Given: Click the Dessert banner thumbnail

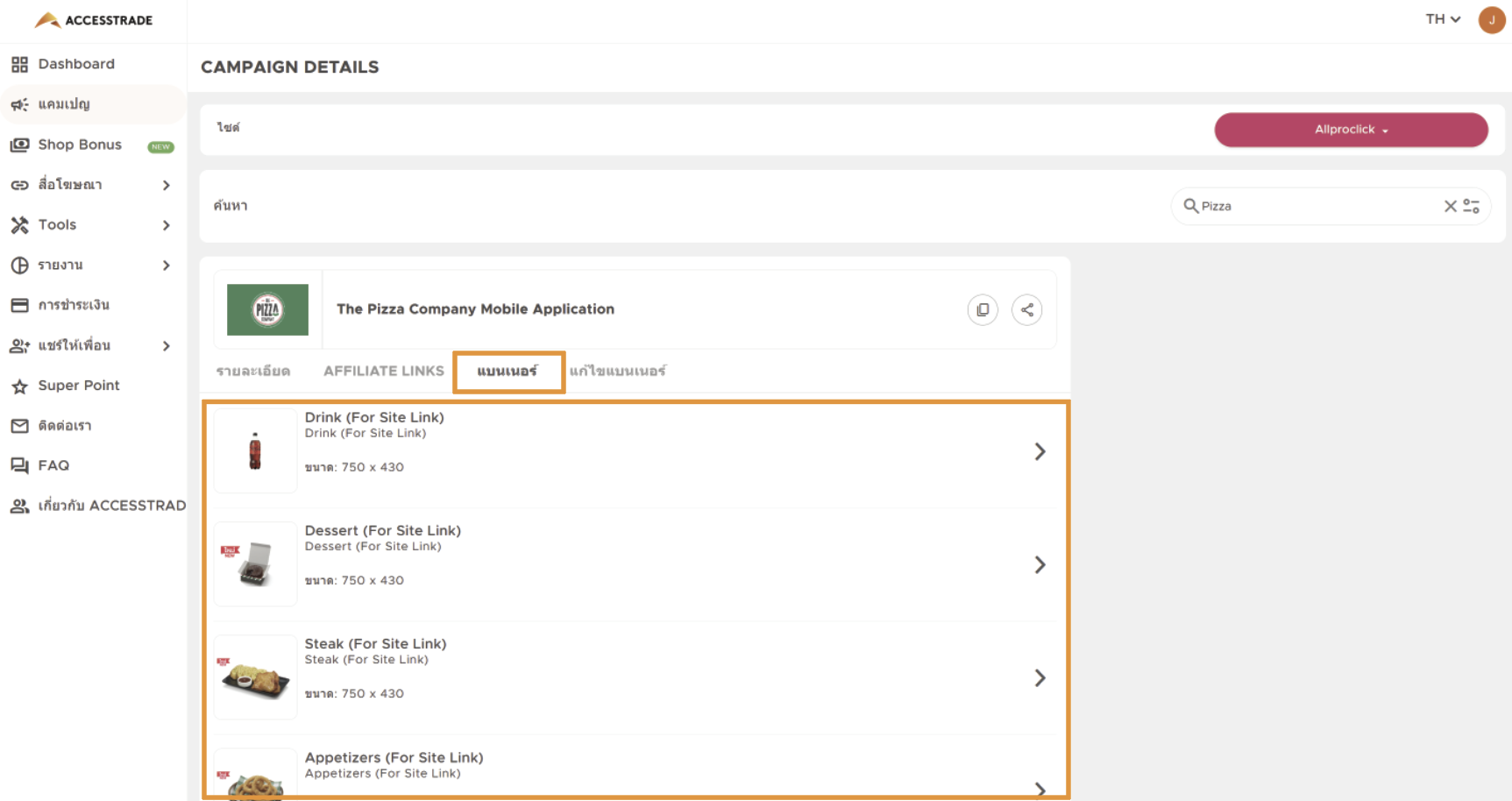Looking at the screenshot, I should (x=255, y=564).
